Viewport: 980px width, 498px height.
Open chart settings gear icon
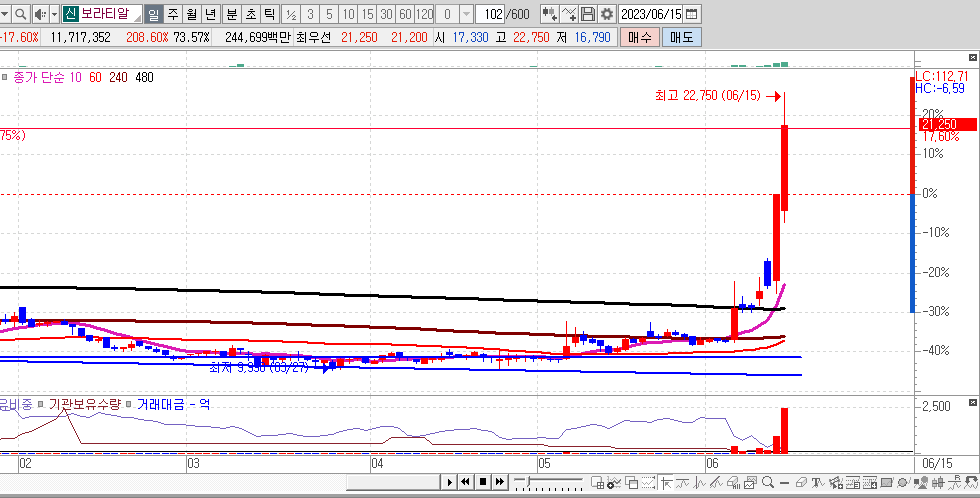click(606, 14)
